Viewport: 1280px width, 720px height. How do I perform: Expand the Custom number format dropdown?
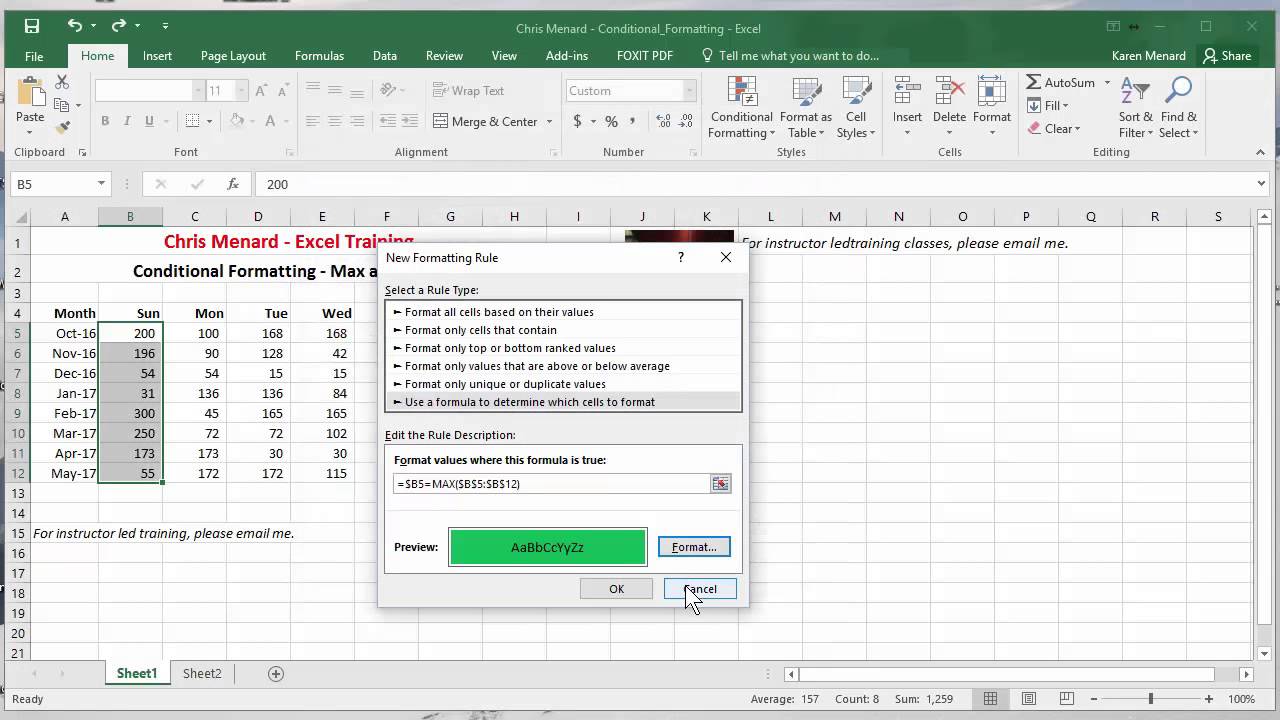point(689,91)
